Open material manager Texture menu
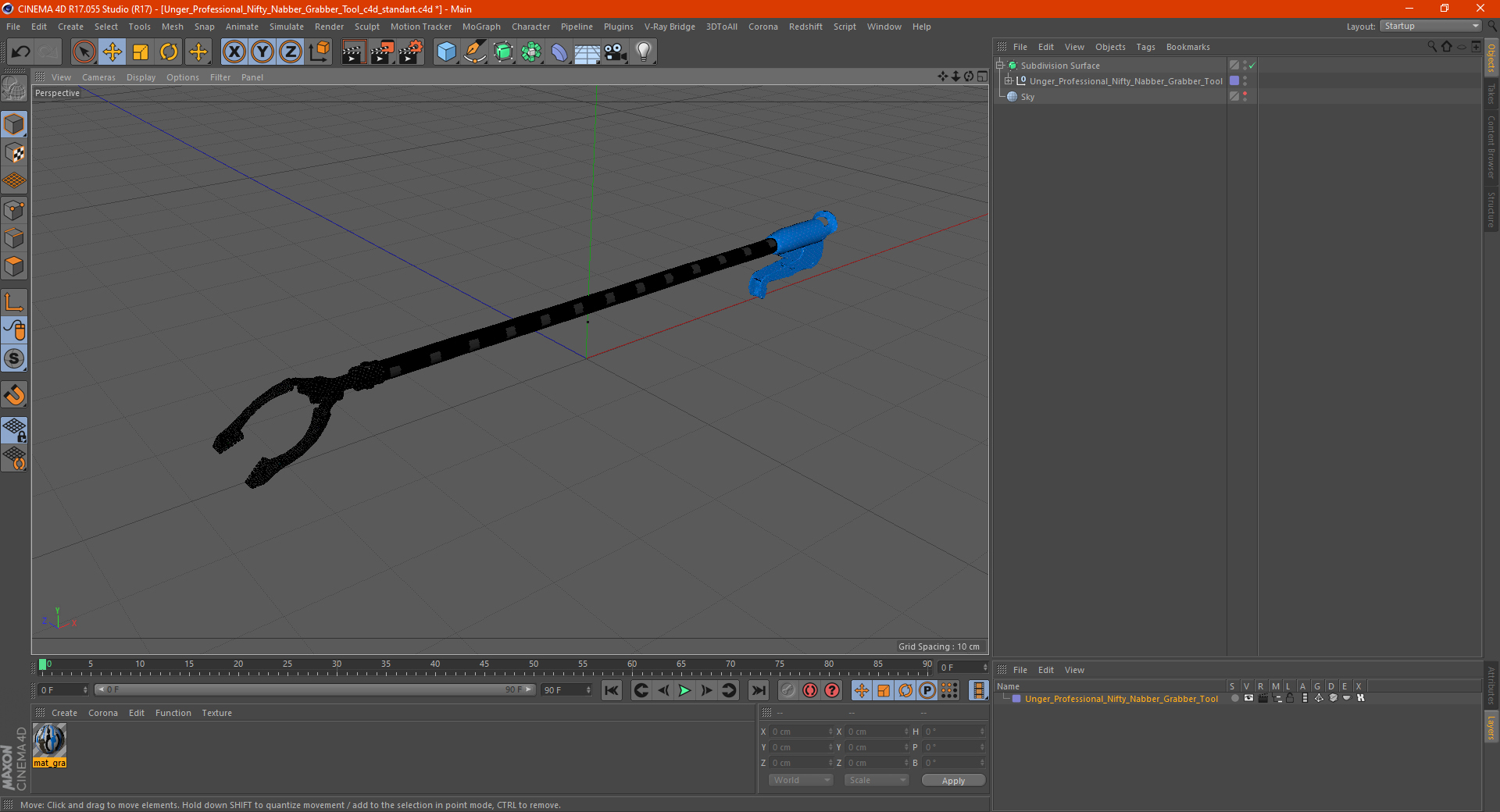The height and width of the screenshot is (812, 1500). pyautogui.click(x=216, y=713)
